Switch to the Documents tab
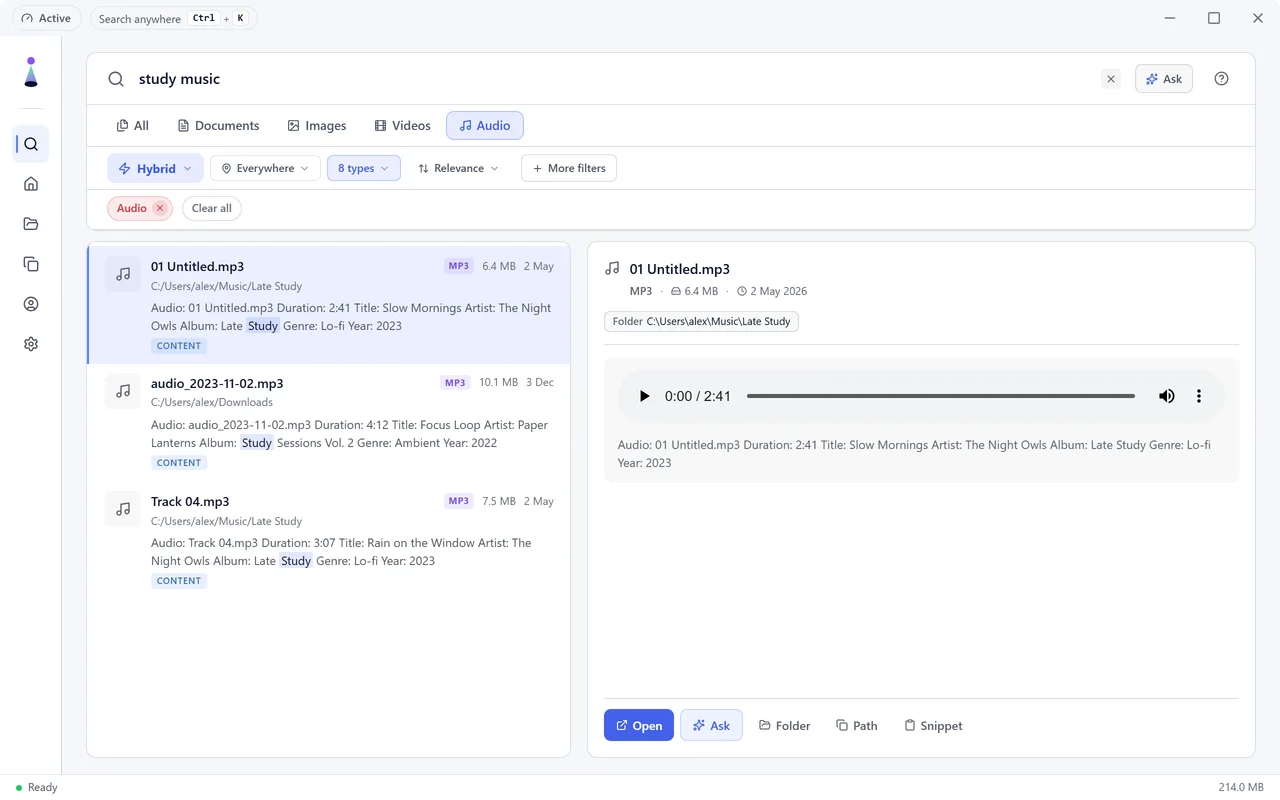Screen dimensions: 1280x800 (x=218, y=125)
